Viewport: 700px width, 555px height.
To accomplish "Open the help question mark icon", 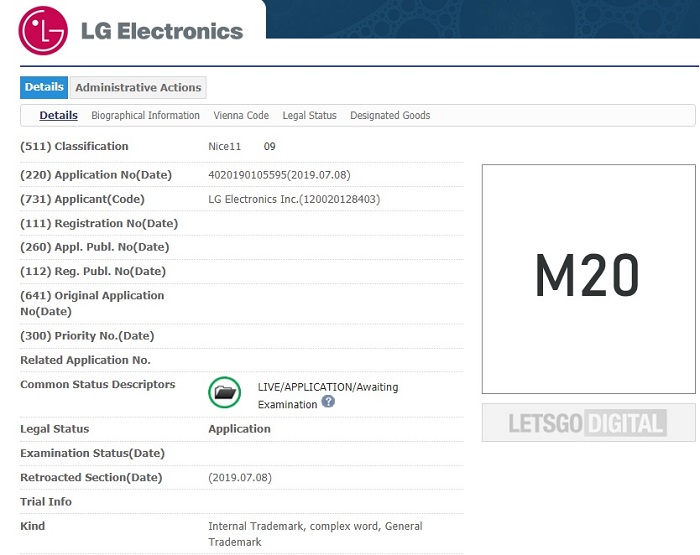I will coord(328,401).
